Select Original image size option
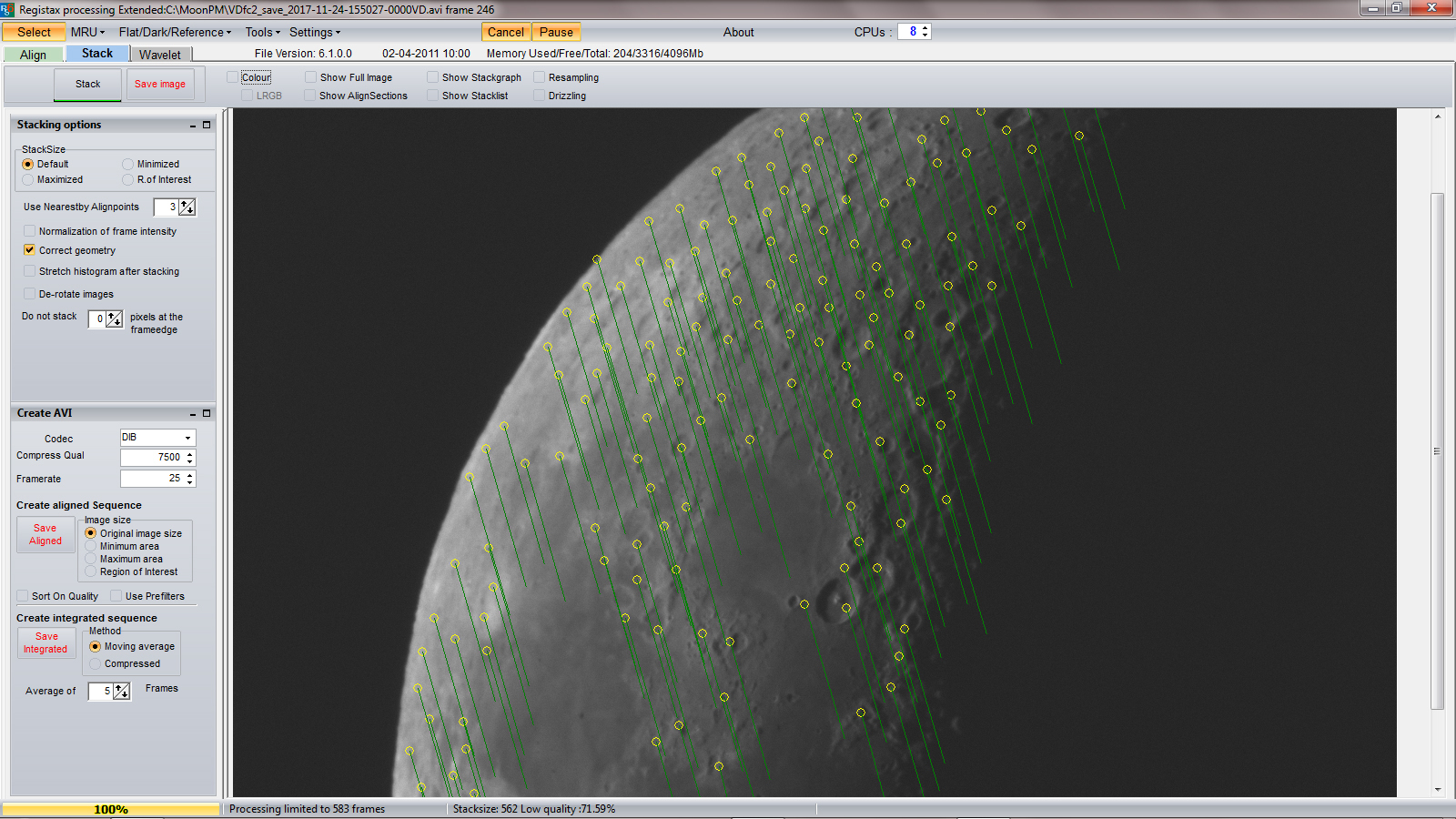1456x819 pixels. [x=90, y=533]
